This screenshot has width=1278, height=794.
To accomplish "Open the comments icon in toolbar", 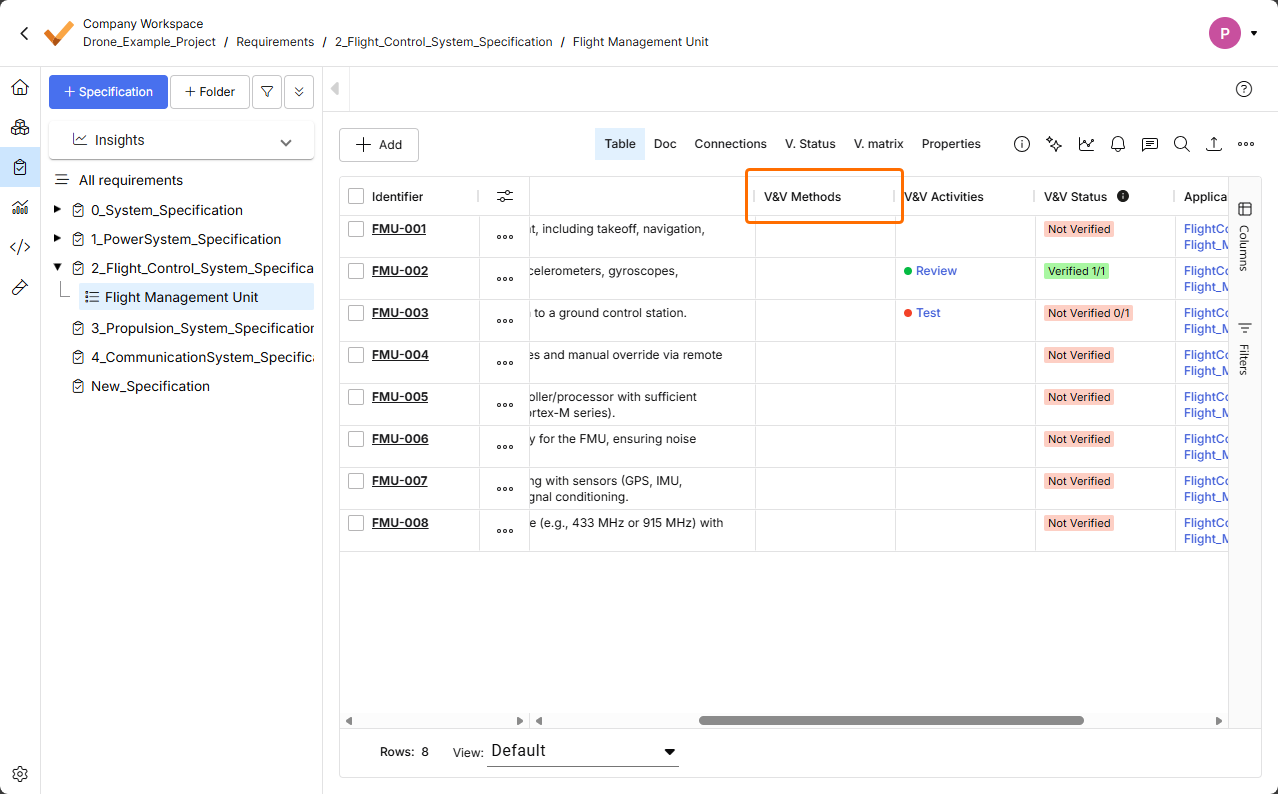I will (1150, 144).
